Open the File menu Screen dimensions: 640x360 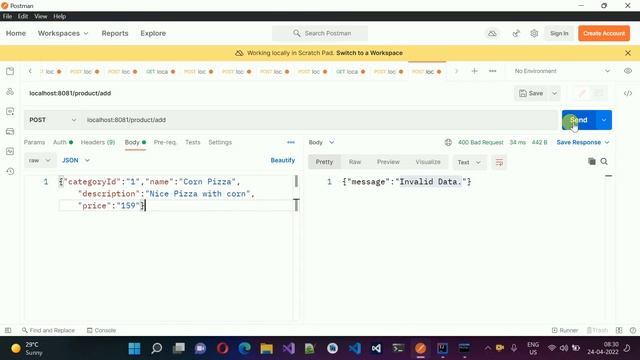point(7,16)
